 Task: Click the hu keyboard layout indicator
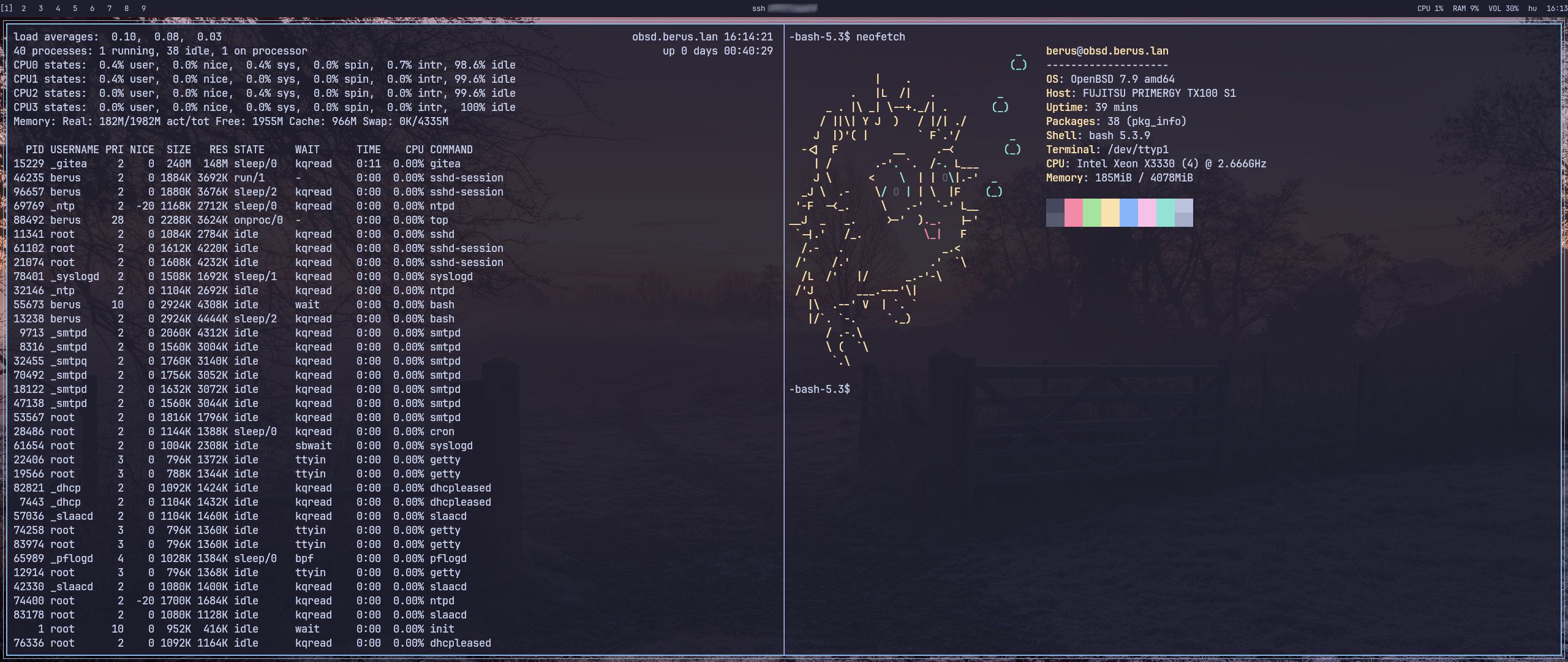1532,9
